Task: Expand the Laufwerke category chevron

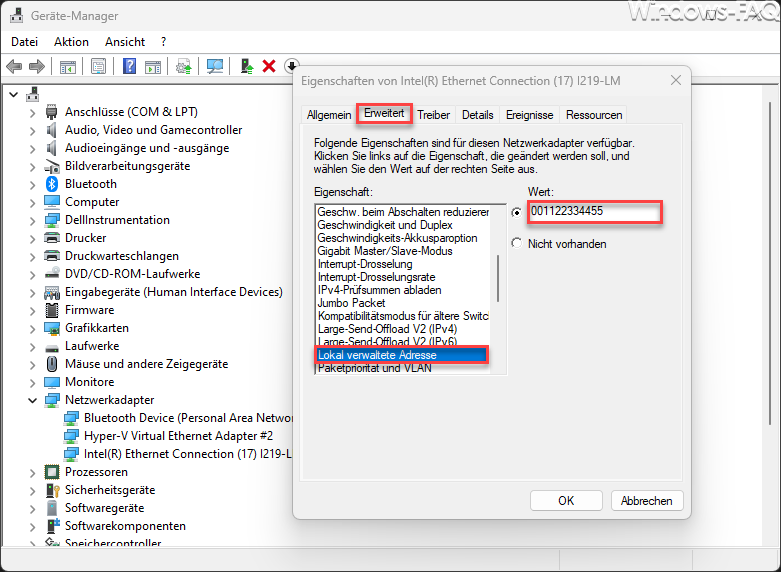Action: coord(32,347)
